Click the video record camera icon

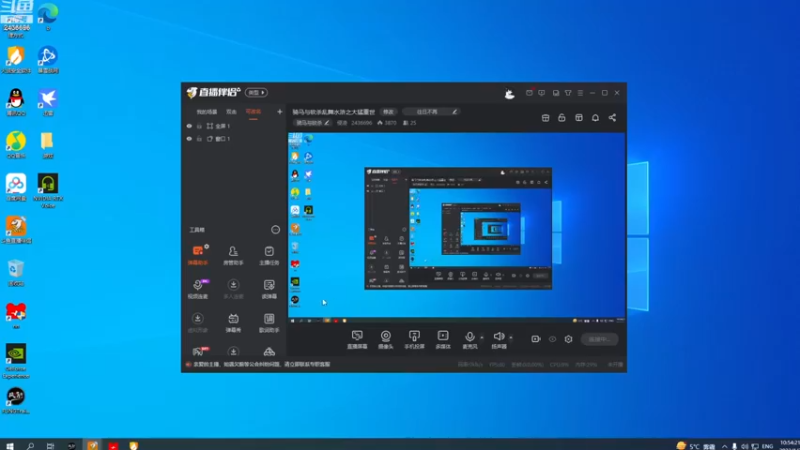(x=536, y=339)
